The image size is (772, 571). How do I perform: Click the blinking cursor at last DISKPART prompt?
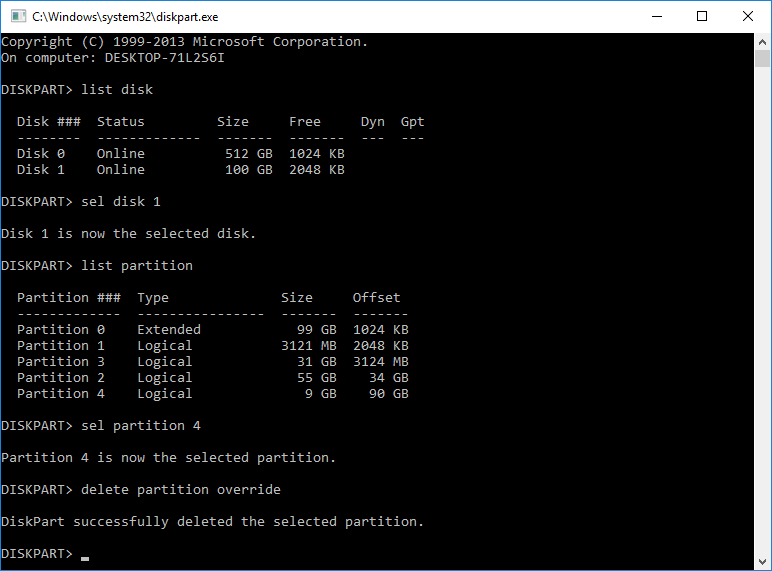[85, 559]
